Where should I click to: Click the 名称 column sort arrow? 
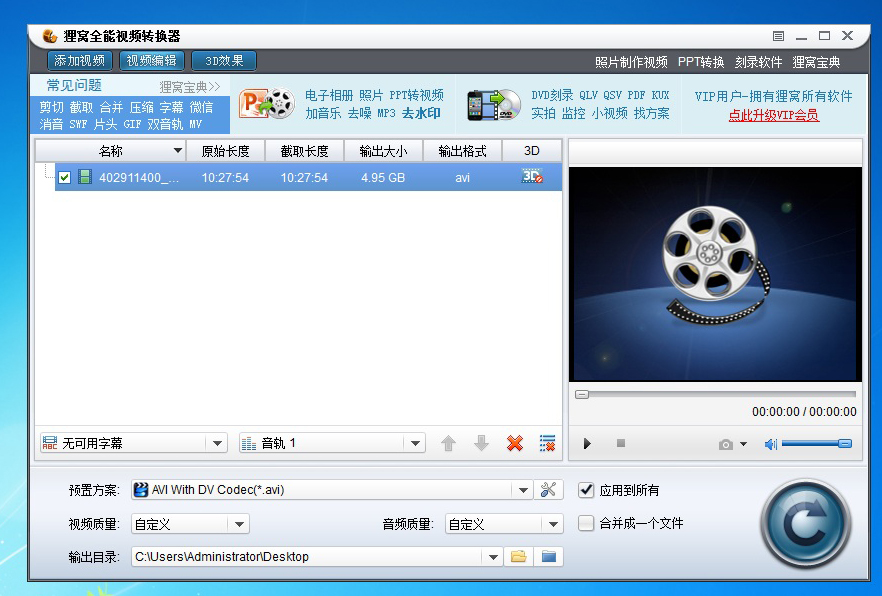coord(178,151)
